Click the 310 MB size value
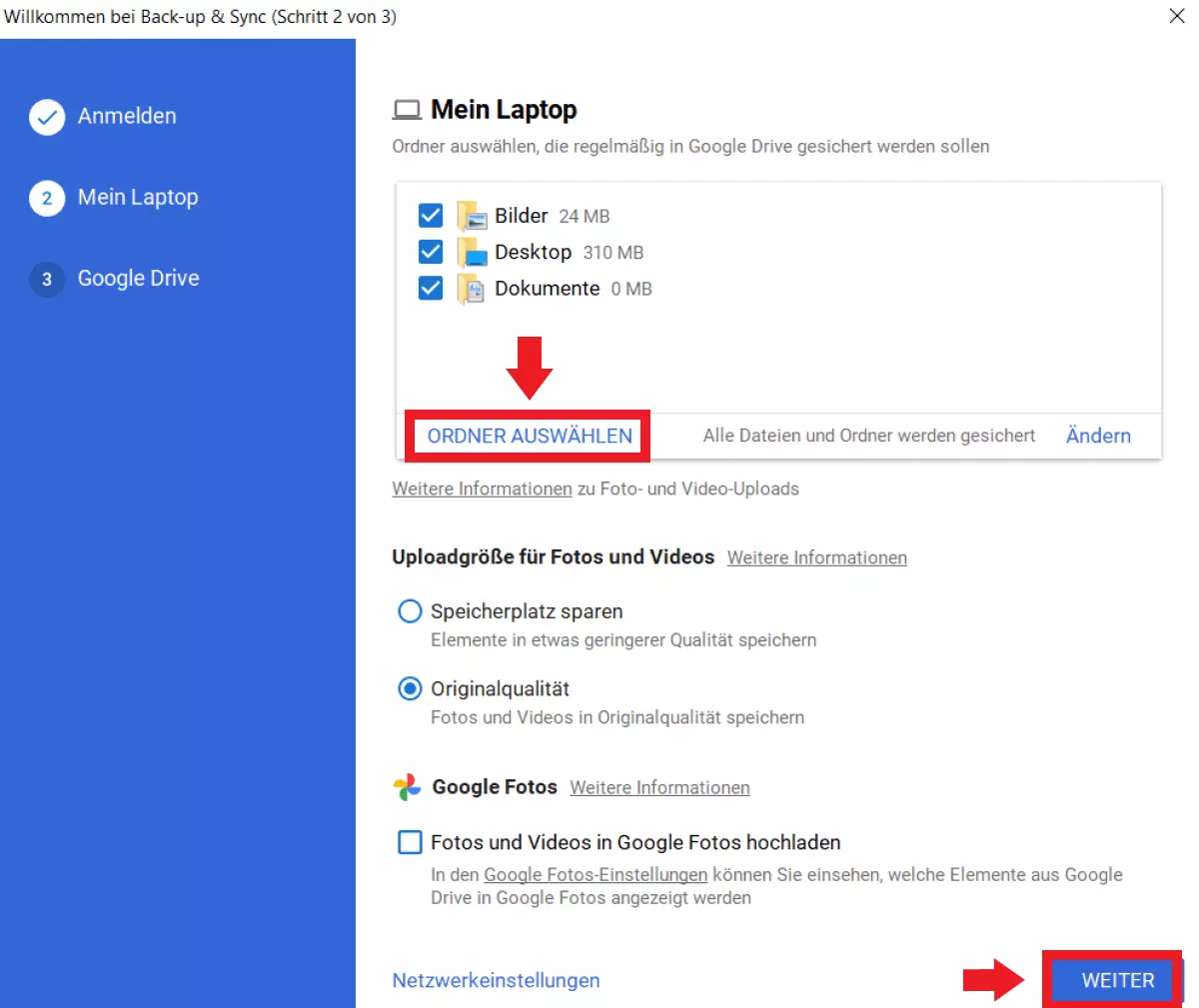This screenshot has height=1008, width=1199. 613,253
